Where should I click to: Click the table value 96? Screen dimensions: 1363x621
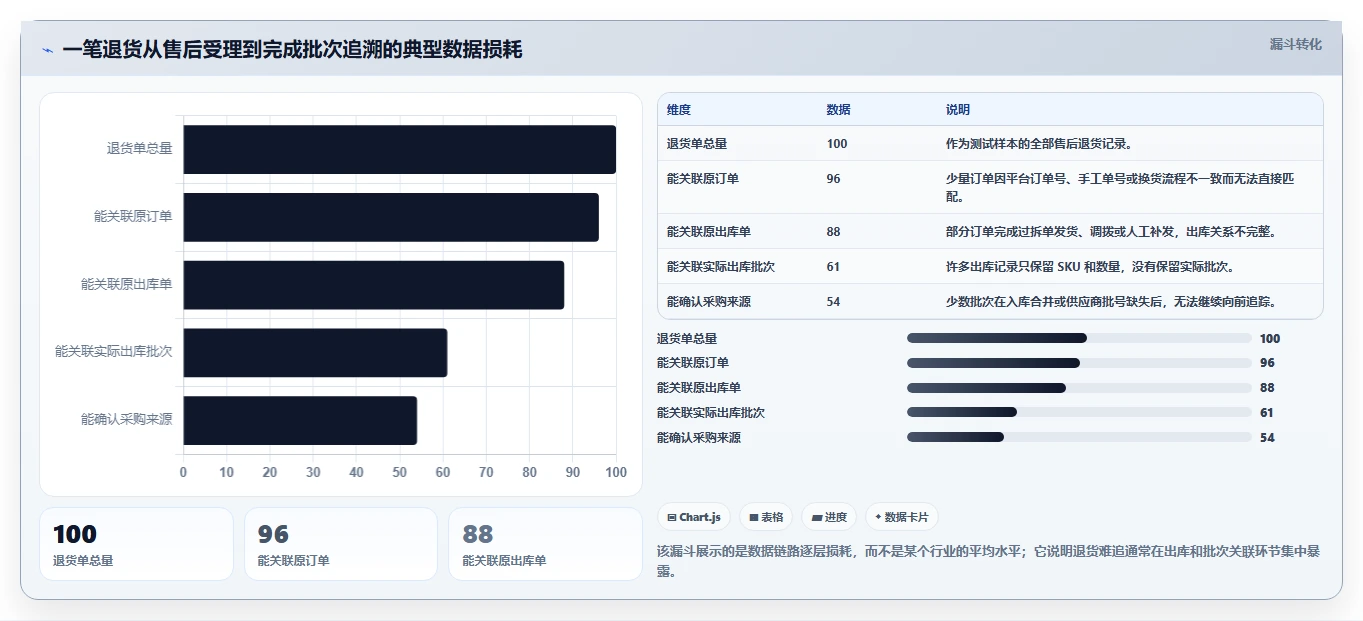[x=834, y=179]
